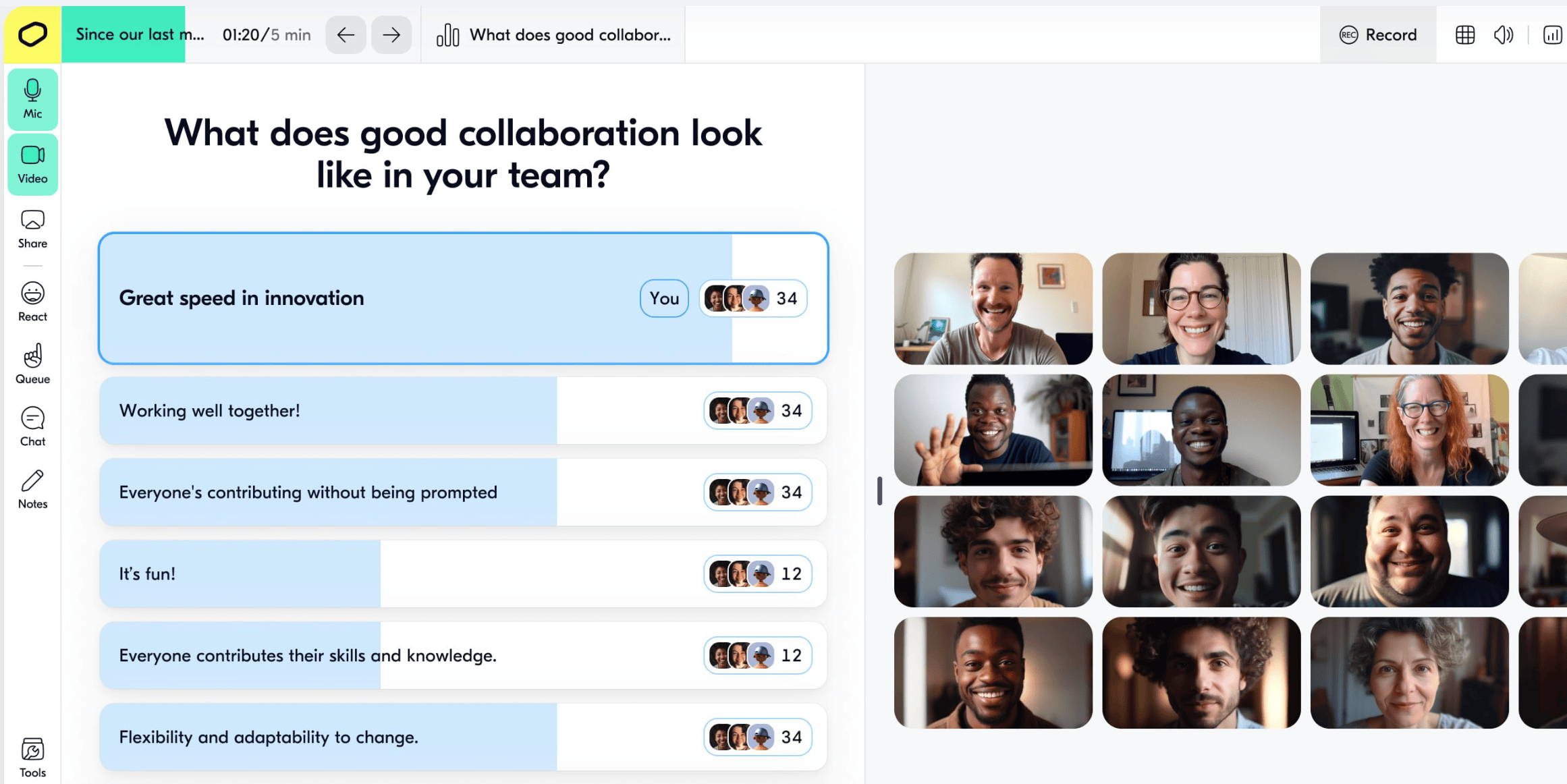Select video of older woman with short gray hair
Viewport: 1567px width, 784px height.
click(1409, 673)
